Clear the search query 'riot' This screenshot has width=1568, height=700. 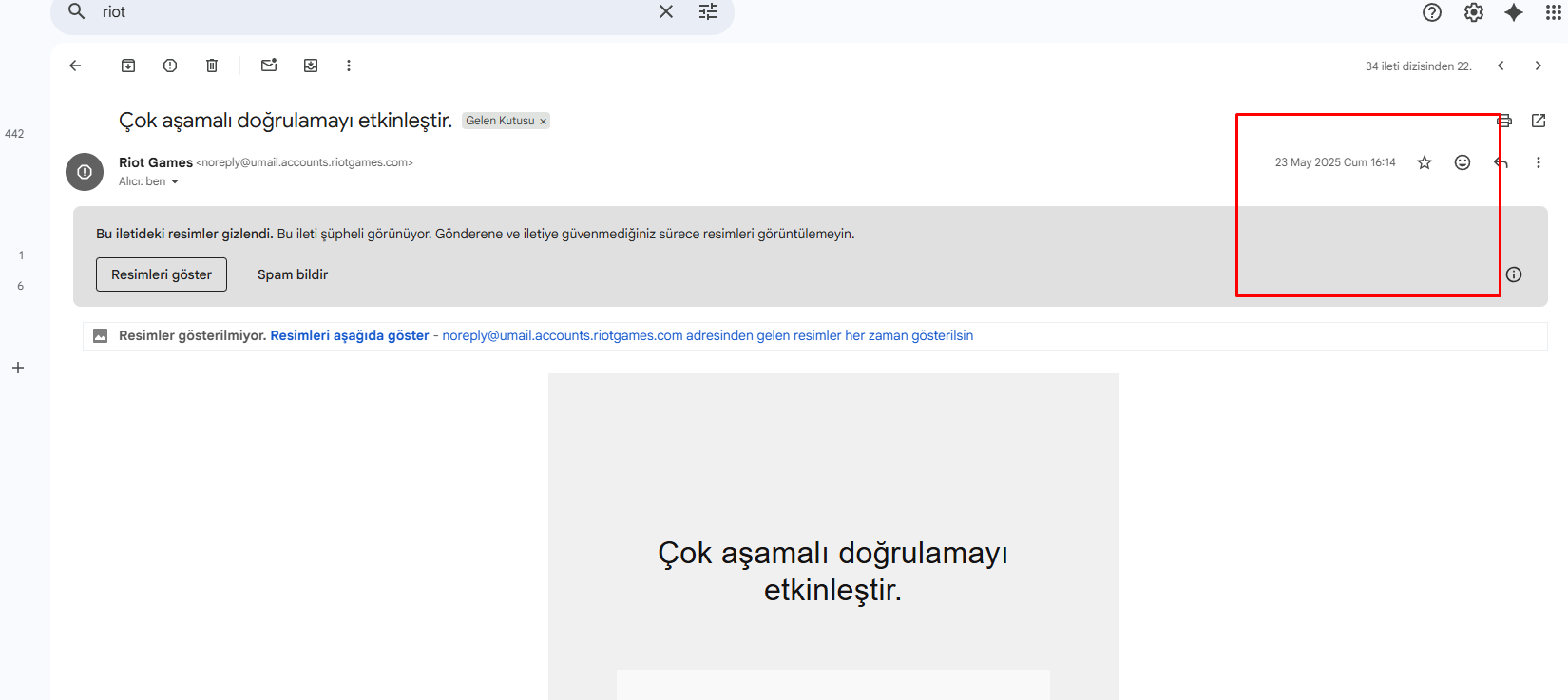666,11
